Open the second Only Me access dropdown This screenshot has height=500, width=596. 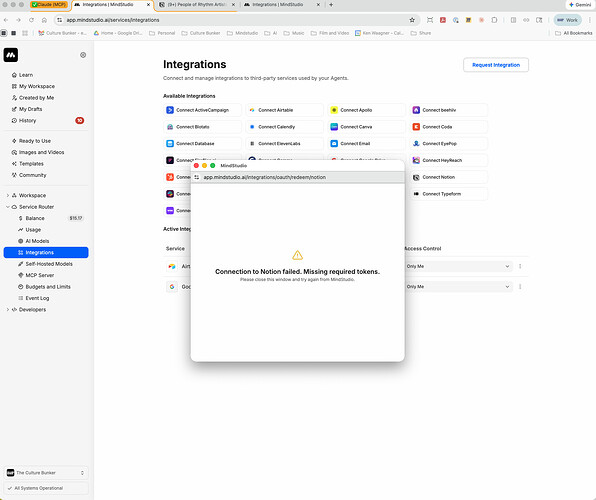point(458,287)
